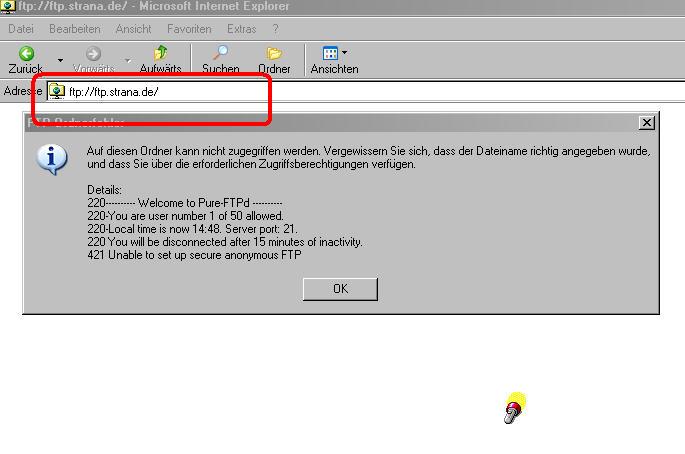The image size is (685, 454).
Task: Show the Ordner folder pane
Action: (274, 60)
